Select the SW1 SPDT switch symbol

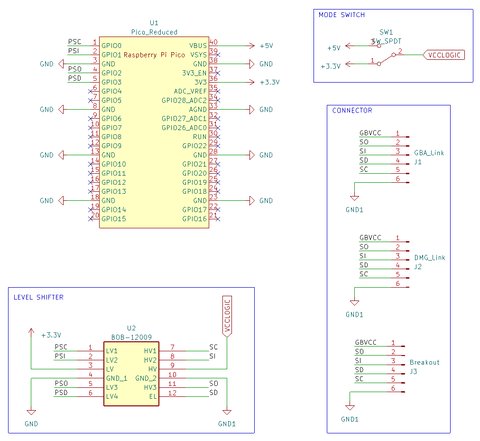pyautogui.click(x=387, y=54)
